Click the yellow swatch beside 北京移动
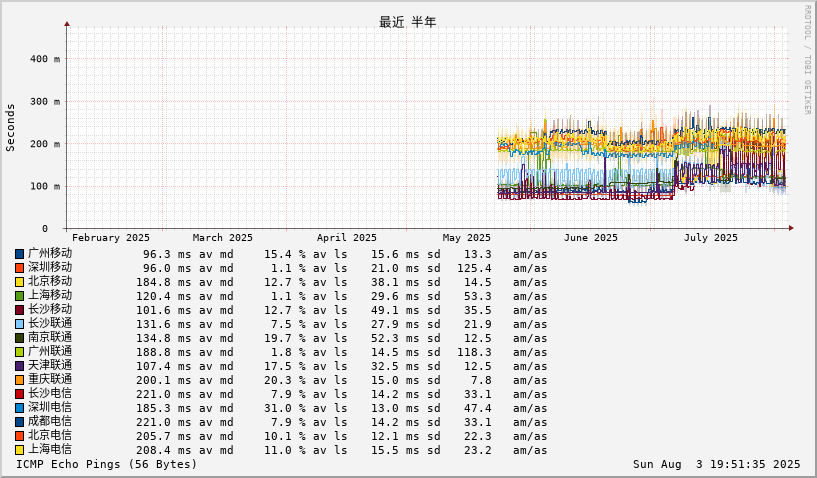The width and height of the screenshot is (817, 478). point(19,282)
